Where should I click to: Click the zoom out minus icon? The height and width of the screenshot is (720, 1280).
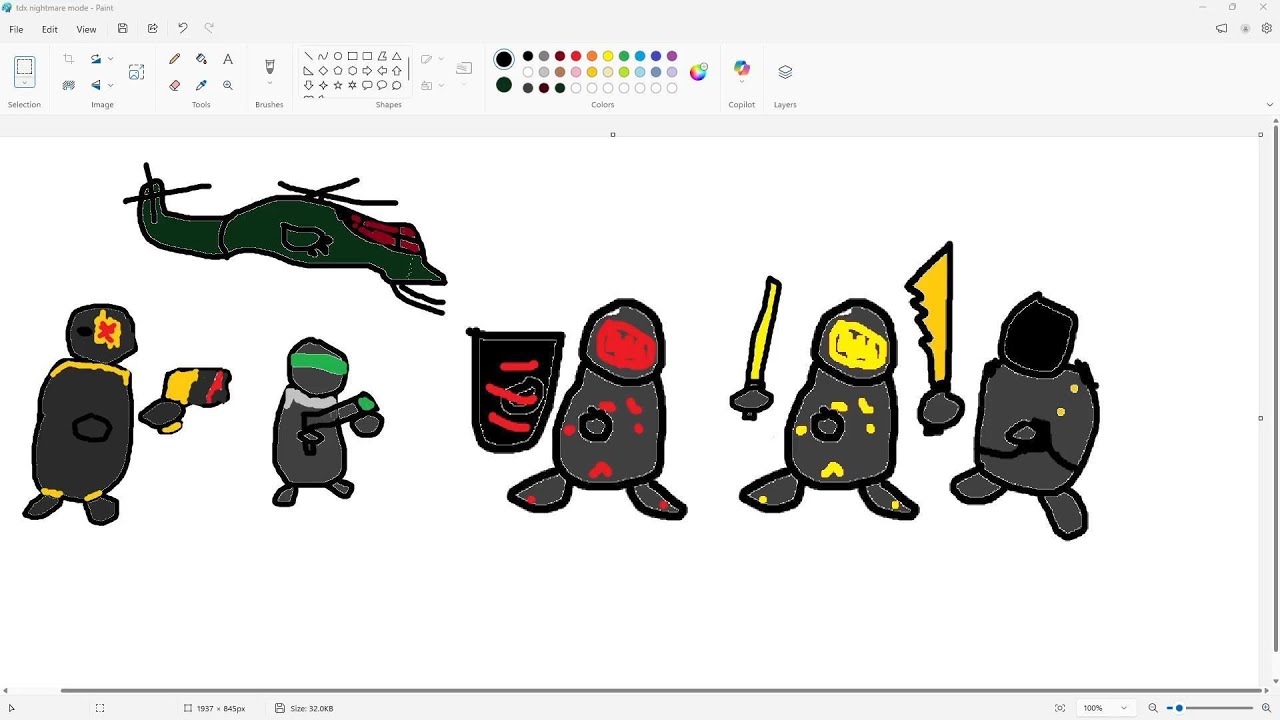click(1152, 708)
